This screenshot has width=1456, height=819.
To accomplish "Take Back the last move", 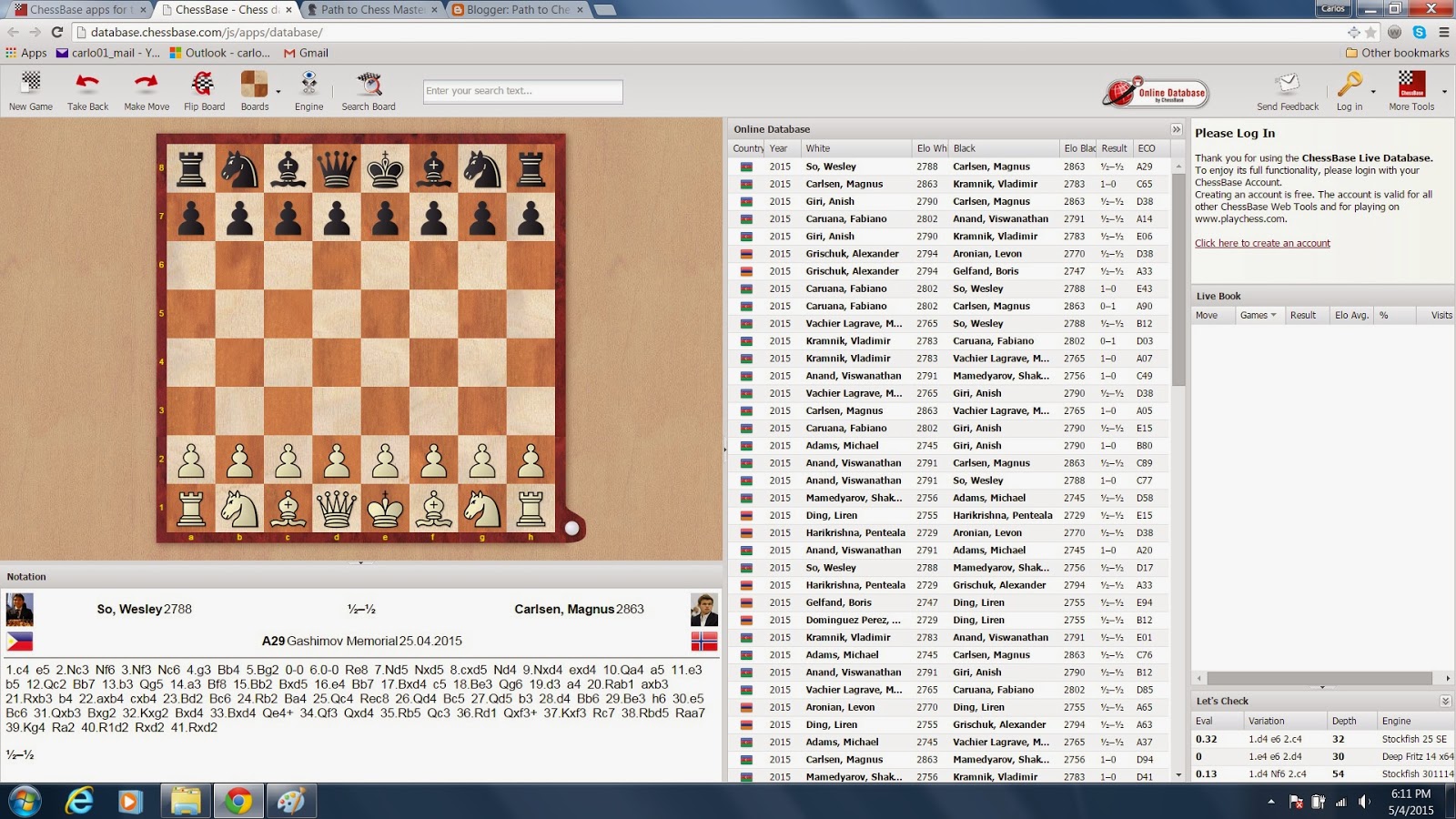I will (x=86, y=90).
